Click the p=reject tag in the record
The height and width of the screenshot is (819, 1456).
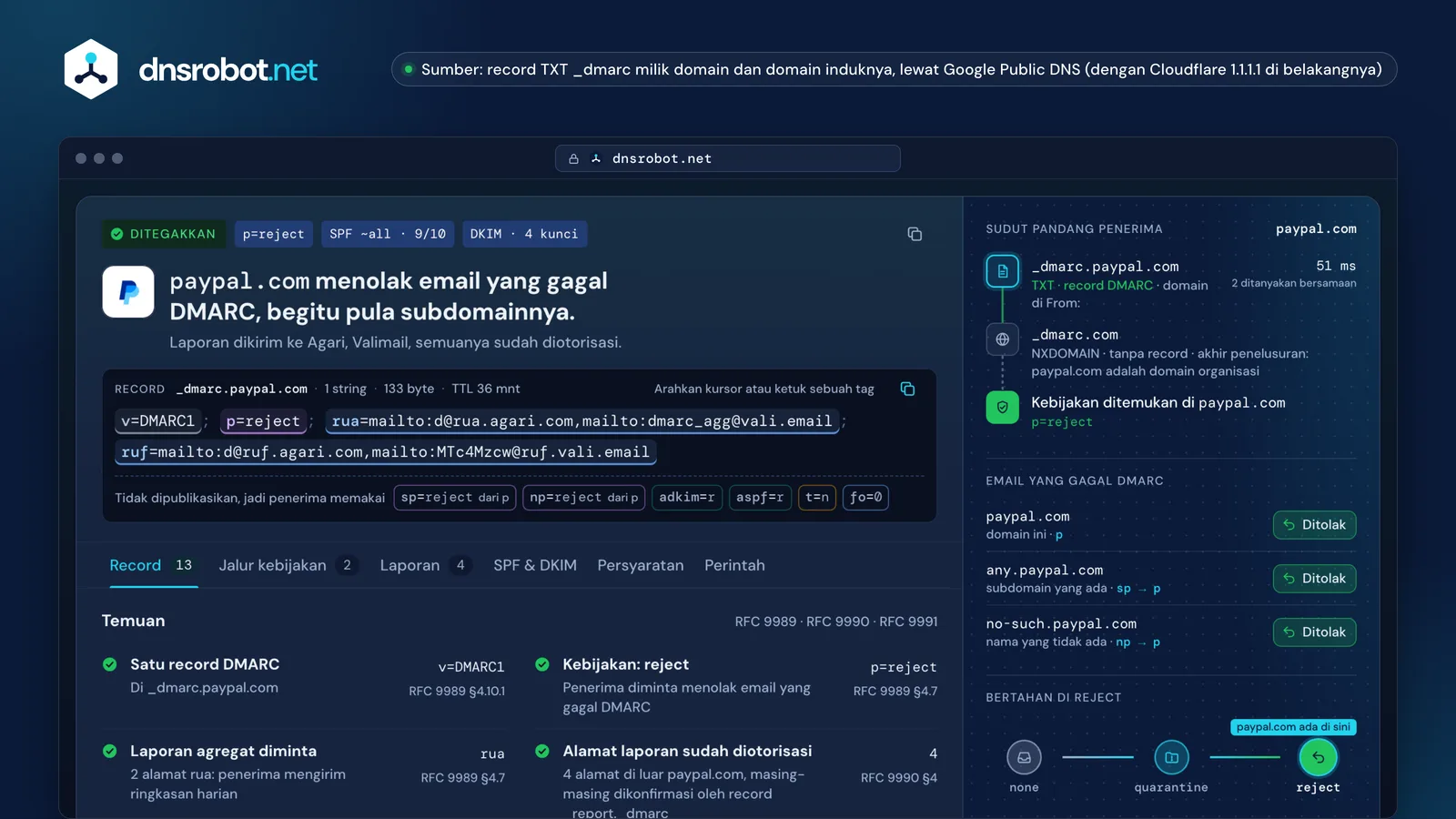[x=263, y=421]
